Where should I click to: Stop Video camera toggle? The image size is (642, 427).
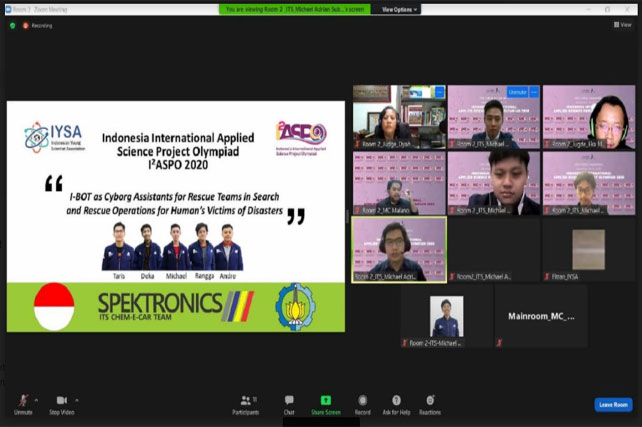coord(62,404)
